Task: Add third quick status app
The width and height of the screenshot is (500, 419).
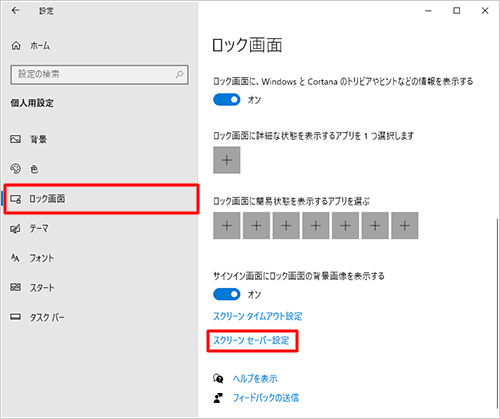Action: (286, 226)
